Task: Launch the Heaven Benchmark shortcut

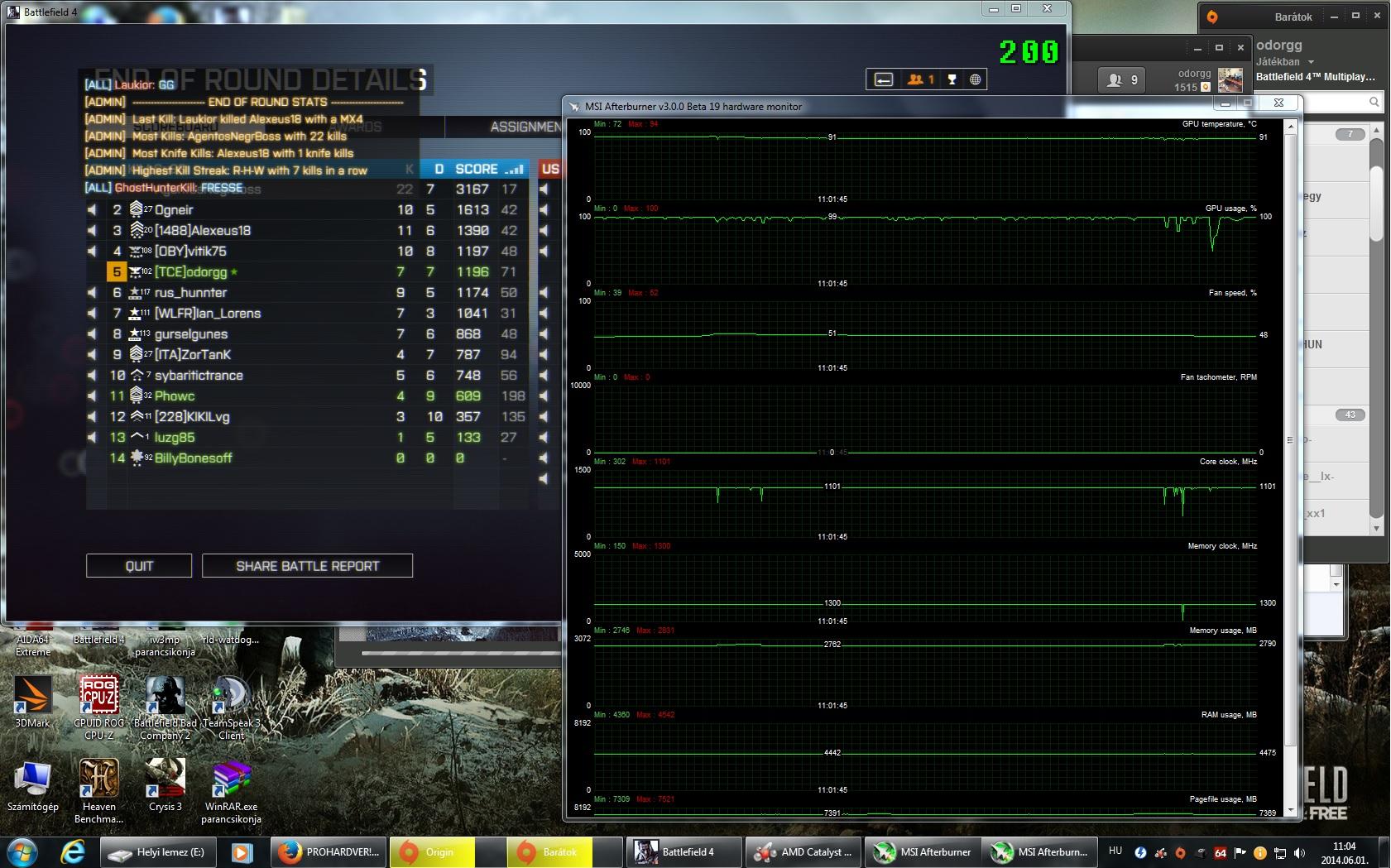Action: pos(98,791)
